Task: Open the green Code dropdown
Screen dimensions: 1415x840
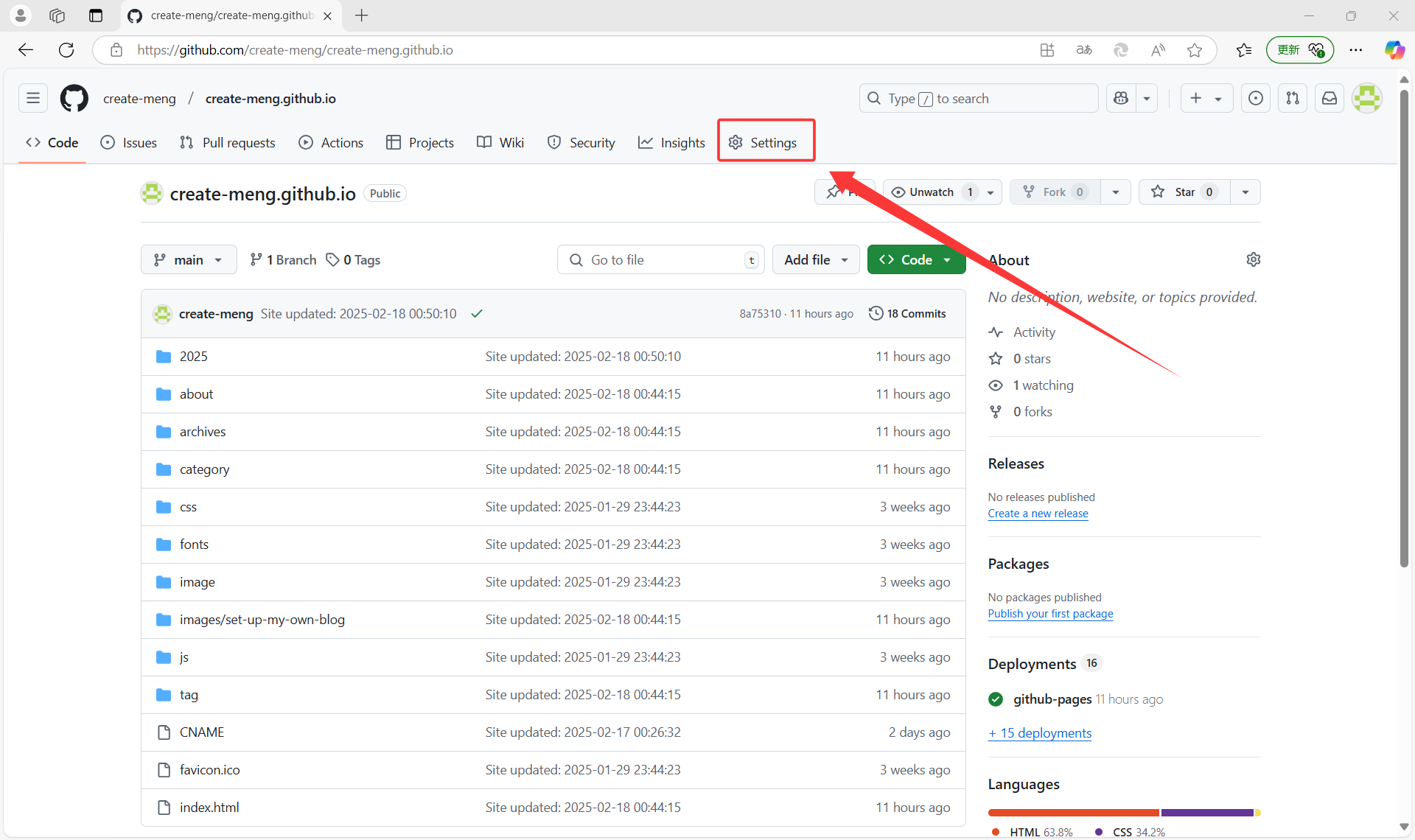Action: click(916, 259)
